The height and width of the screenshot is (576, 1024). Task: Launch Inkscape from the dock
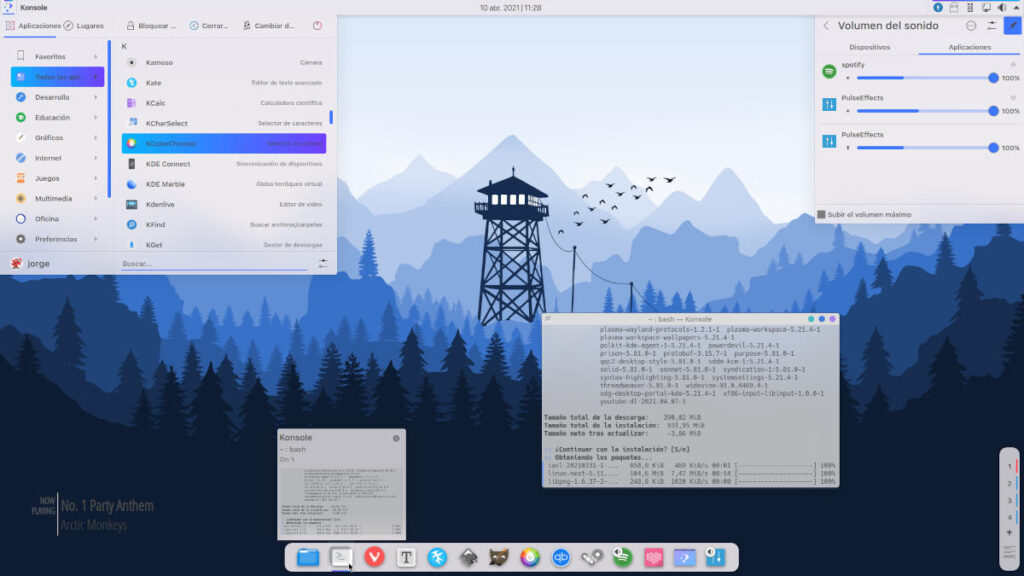469,558
